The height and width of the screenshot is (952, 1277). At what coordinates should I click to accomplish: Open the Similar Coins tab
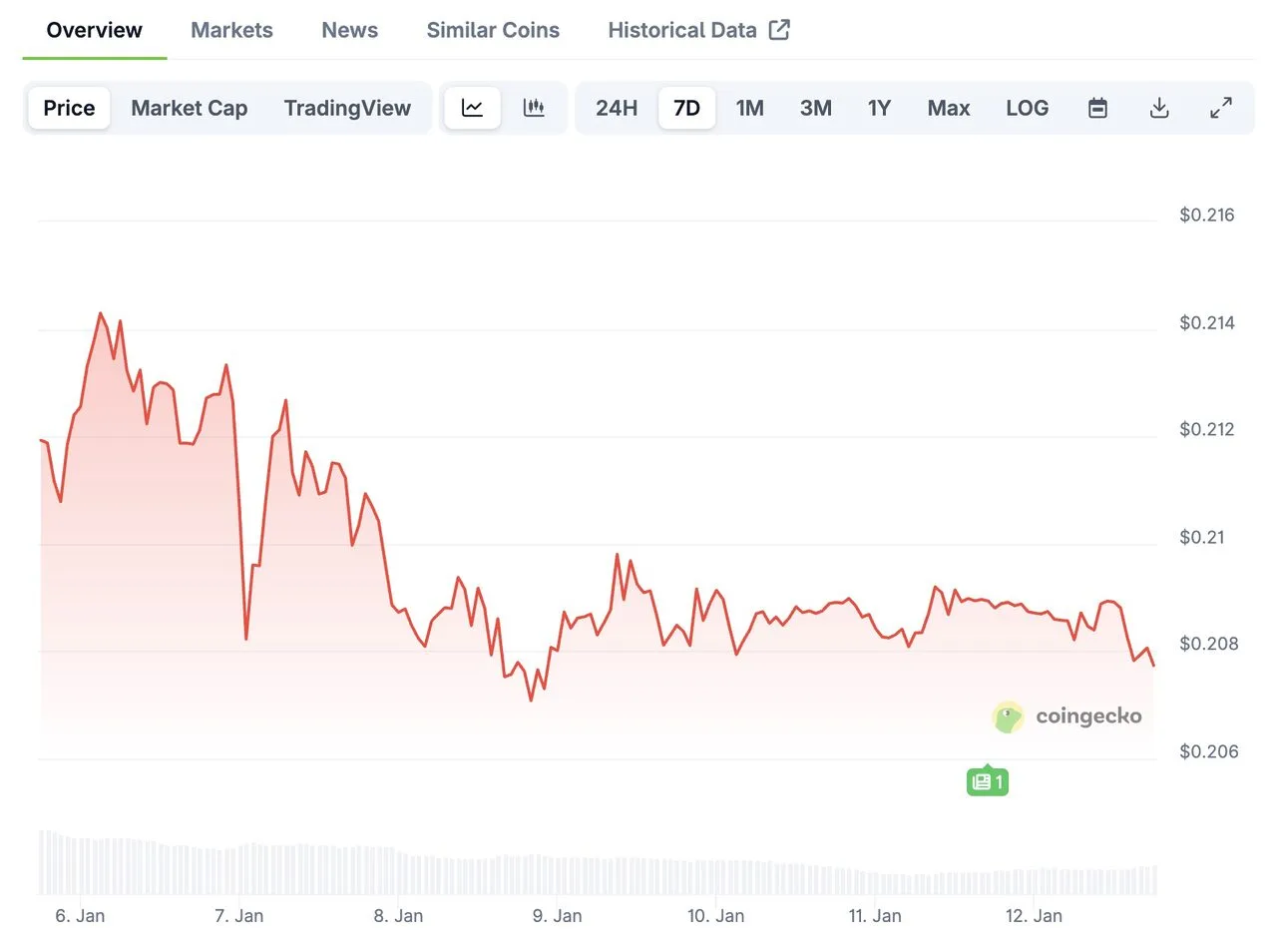point(493,30)
